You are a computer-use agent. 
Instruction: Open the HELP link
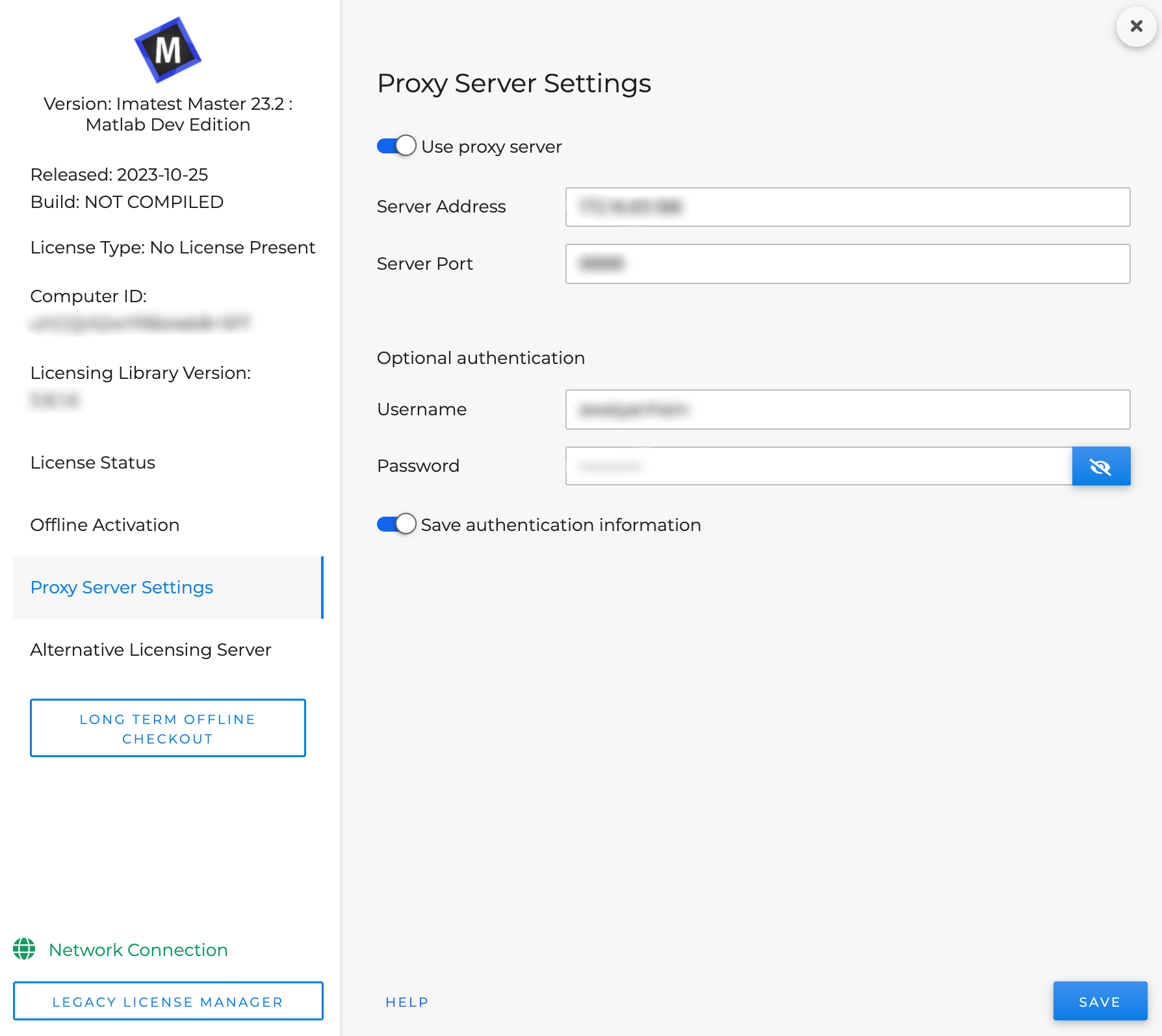pyautogui.click(x=406, y=1002)
